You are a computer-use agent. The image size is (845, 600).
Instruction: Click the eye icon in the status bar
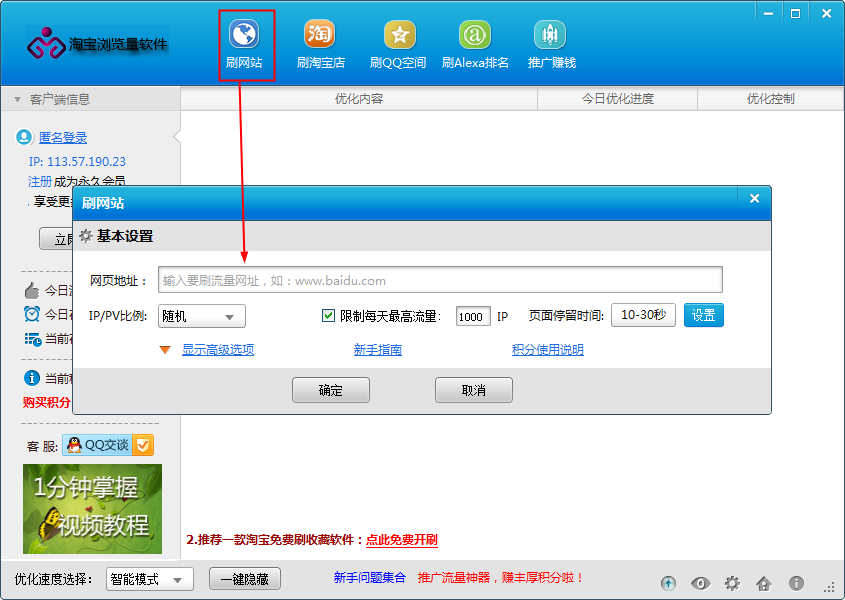(x=700, y=583)
